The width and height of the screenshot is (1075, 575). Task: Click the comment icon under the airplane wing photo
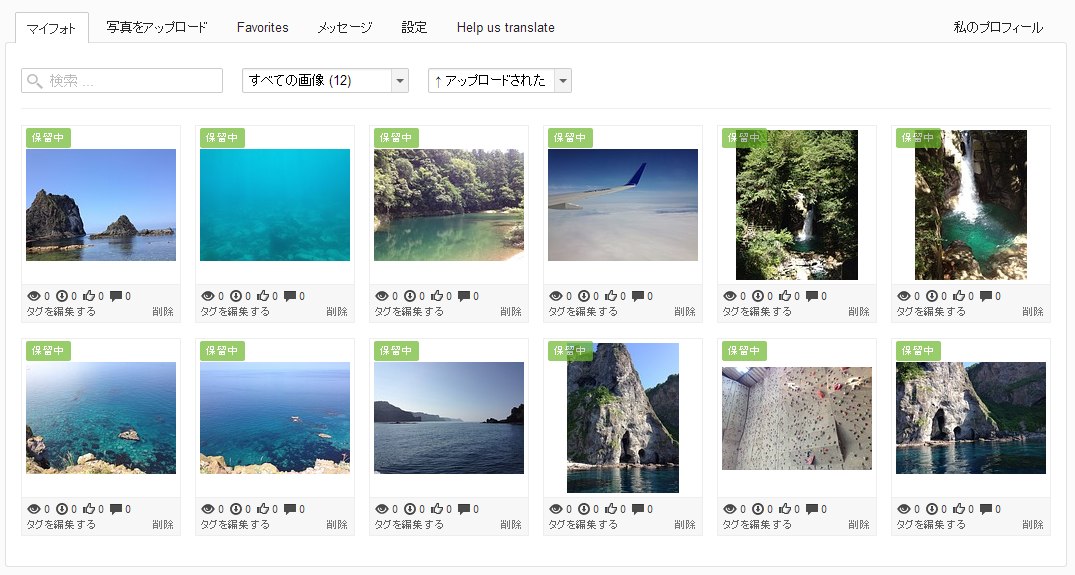638,296
